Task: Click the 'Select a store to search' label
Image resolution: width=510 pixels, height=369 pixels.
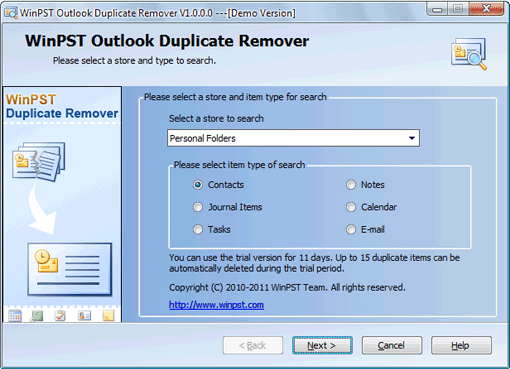Action: pyautogui.click(x=216, y=118)
